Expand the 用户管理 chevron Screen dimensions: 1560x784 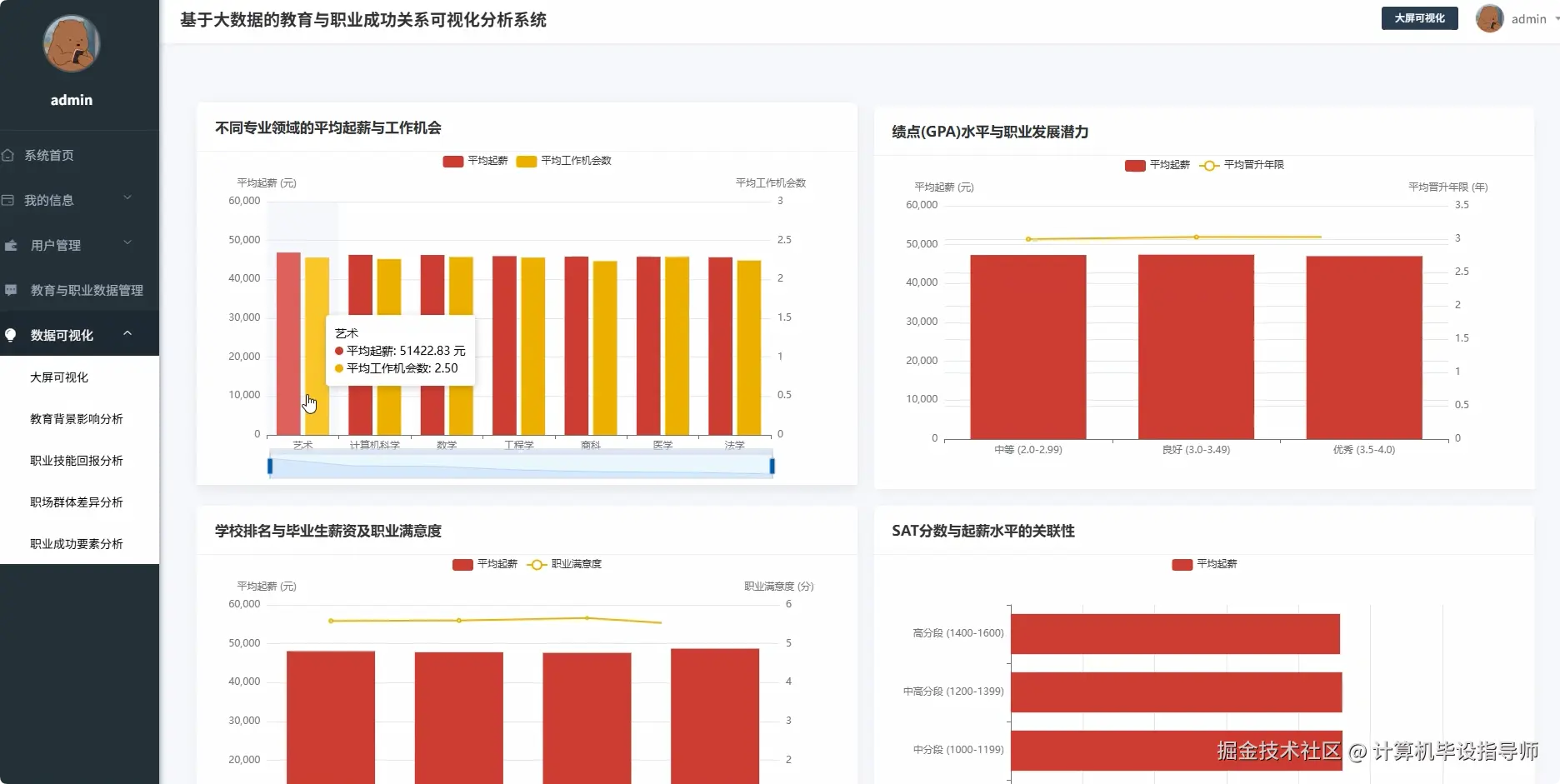(x=127, y=243)
